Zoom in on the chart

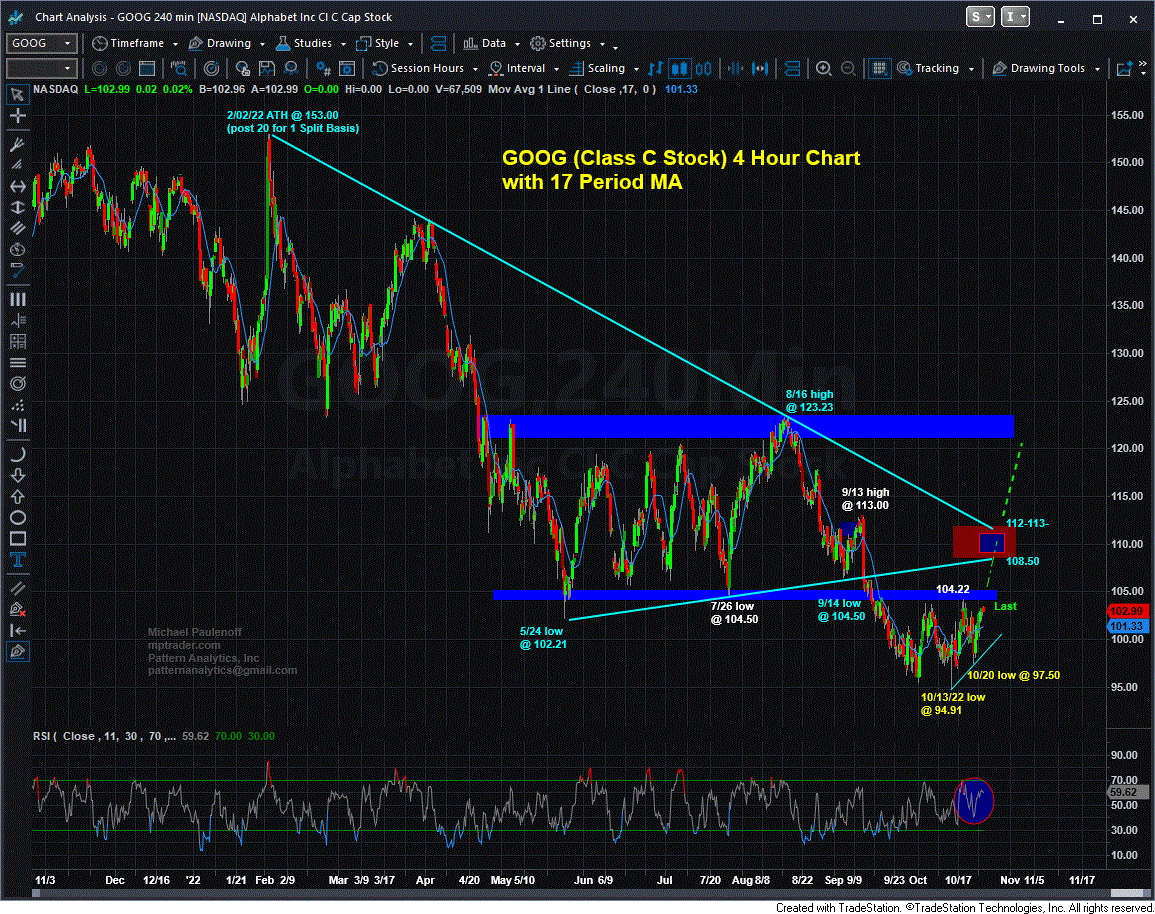click(x=824, y=68)
